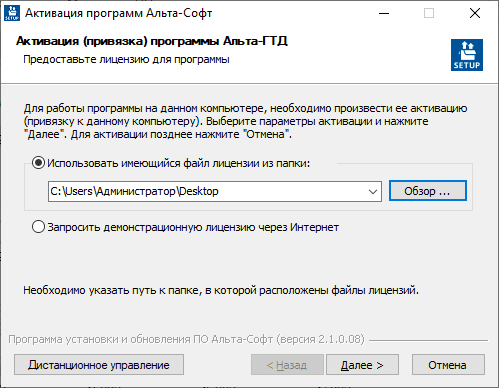This screenshot has height=388, width=499.
Task: Proceed with the Далее button
Action: point(362,365)
